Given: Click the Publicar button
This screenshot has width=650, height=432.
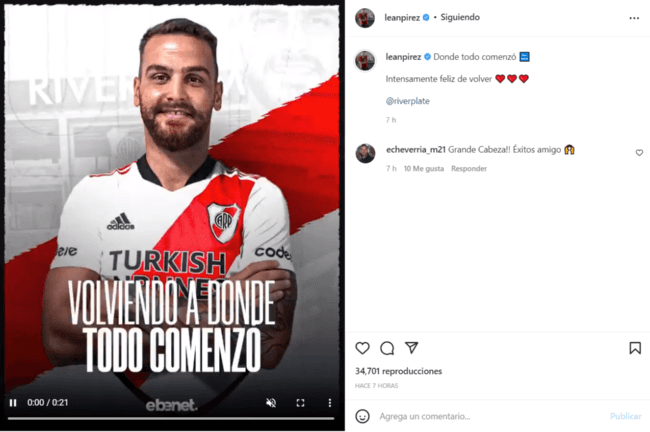Looking at the screenshot, I should pos(625,416).
